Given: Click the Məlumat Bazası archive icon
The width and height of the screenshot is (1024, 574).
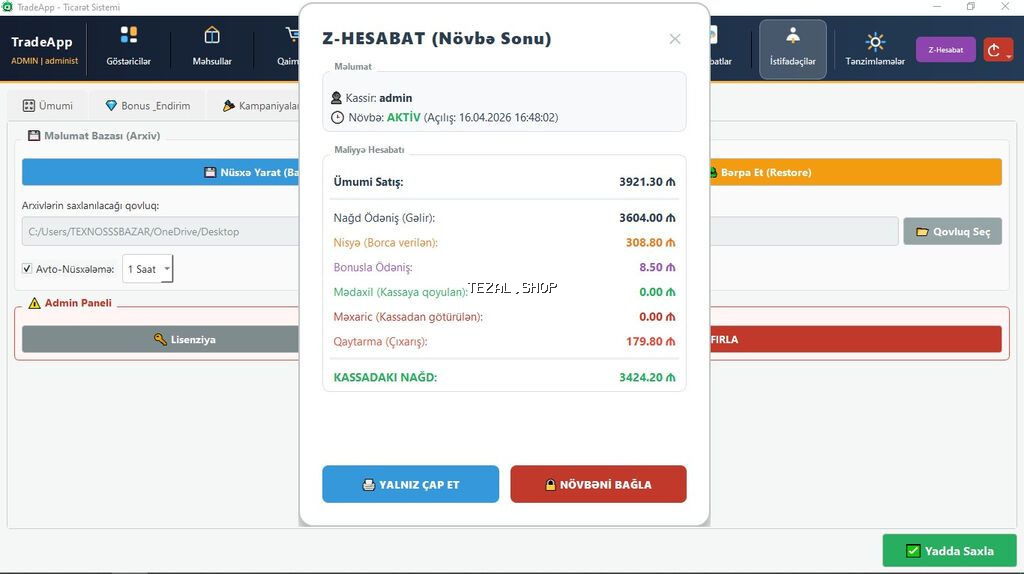Looking at the screenshot, I should tap(34, 136).
